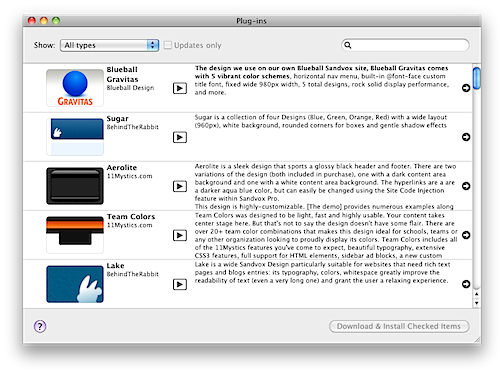Play preview for Lake design
The image size is (504, 375).
[180, 284]
